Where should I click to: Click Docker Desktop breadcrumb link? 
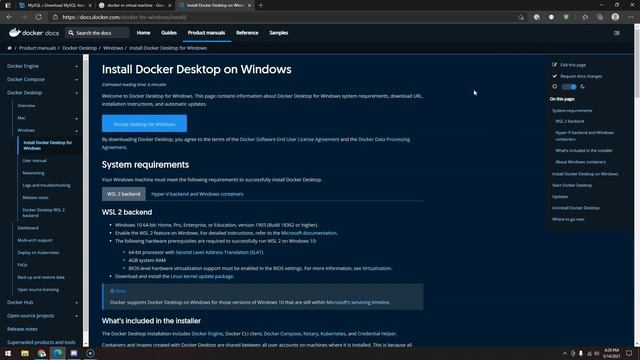[x=80, y=48]
